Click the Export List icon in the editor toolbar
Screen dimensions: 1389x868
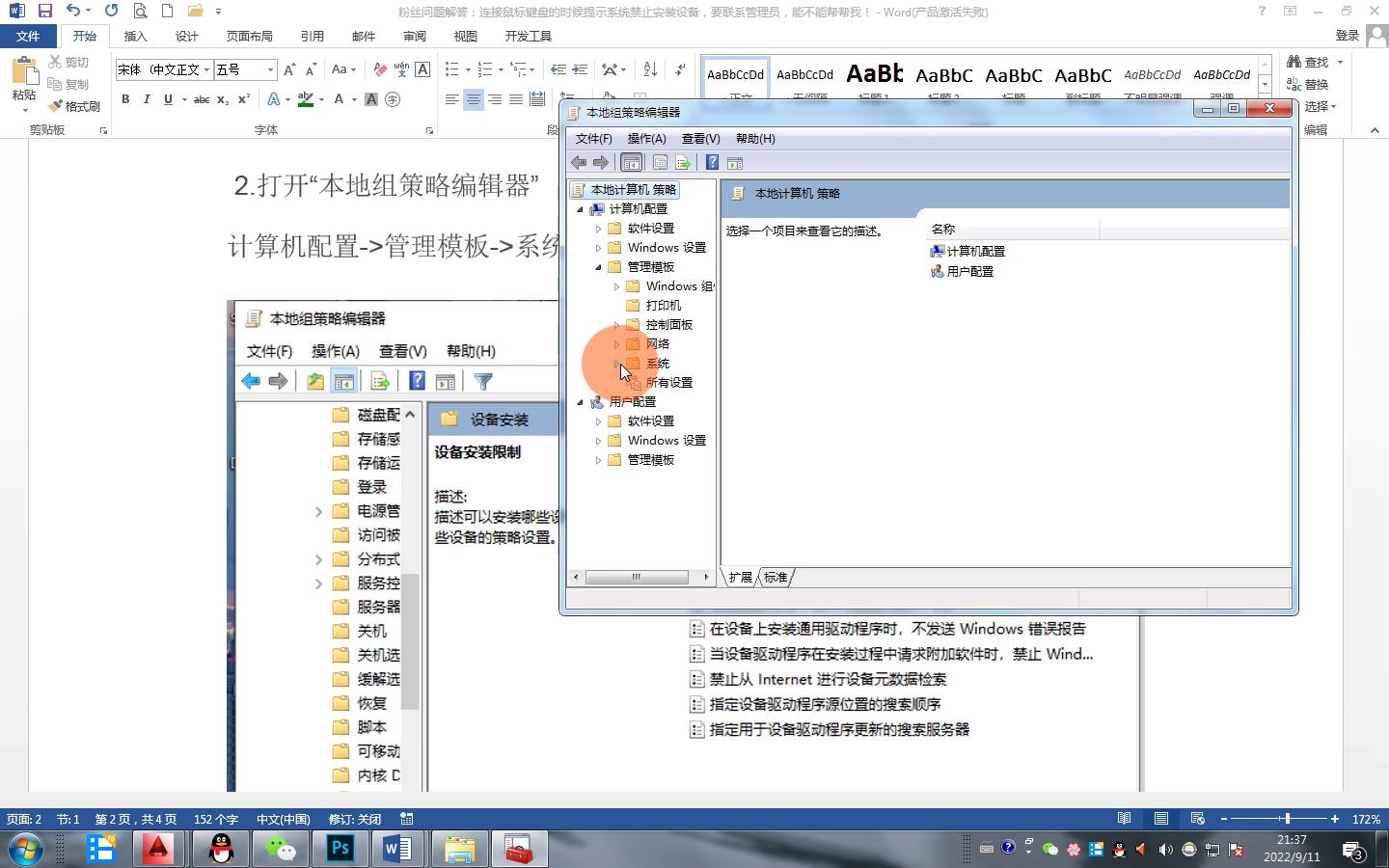click(683, 162)
